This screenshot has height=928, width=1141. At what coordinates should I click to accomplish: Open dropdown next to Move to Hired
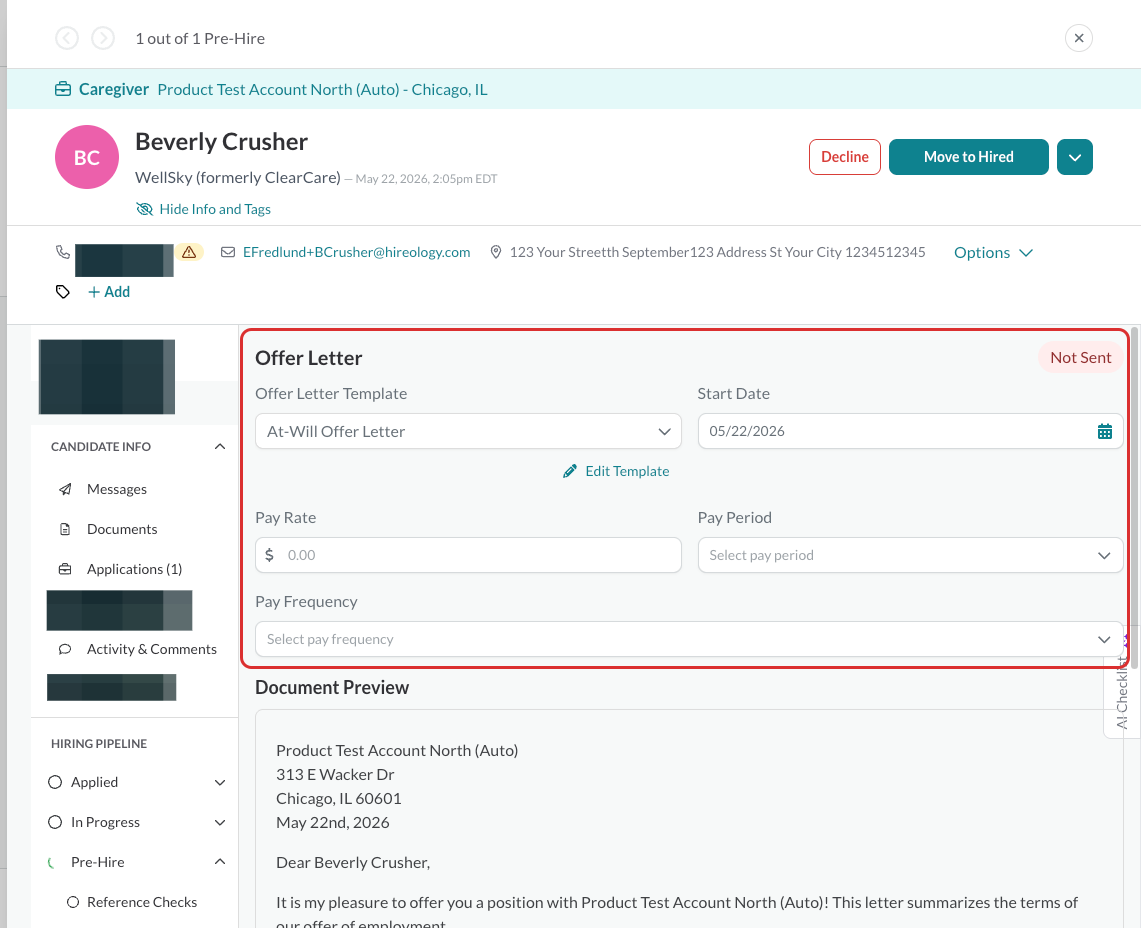click(x=1074, y=157)
